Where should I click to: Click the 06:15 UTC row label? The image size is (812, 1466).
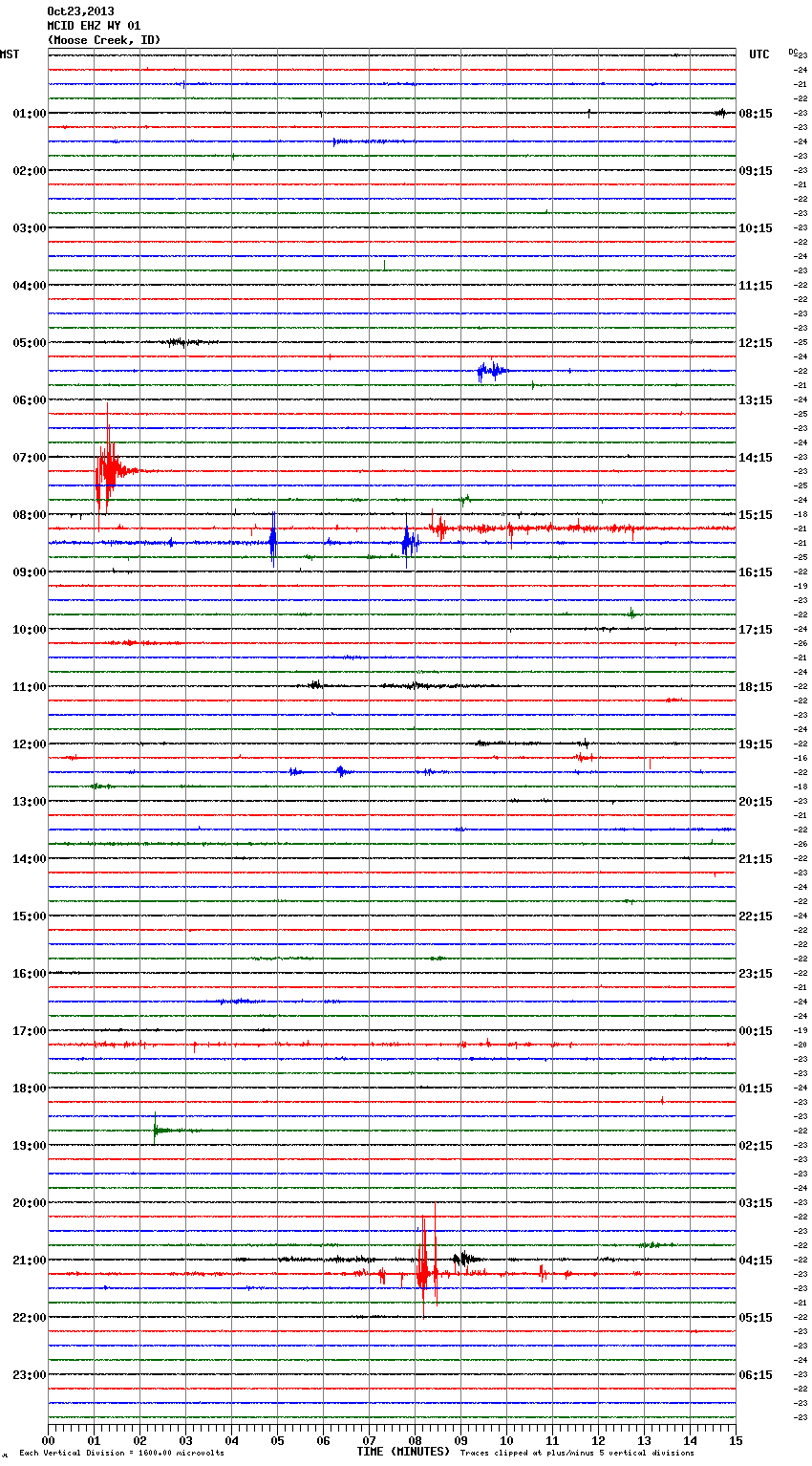(x=756, y=1375)
